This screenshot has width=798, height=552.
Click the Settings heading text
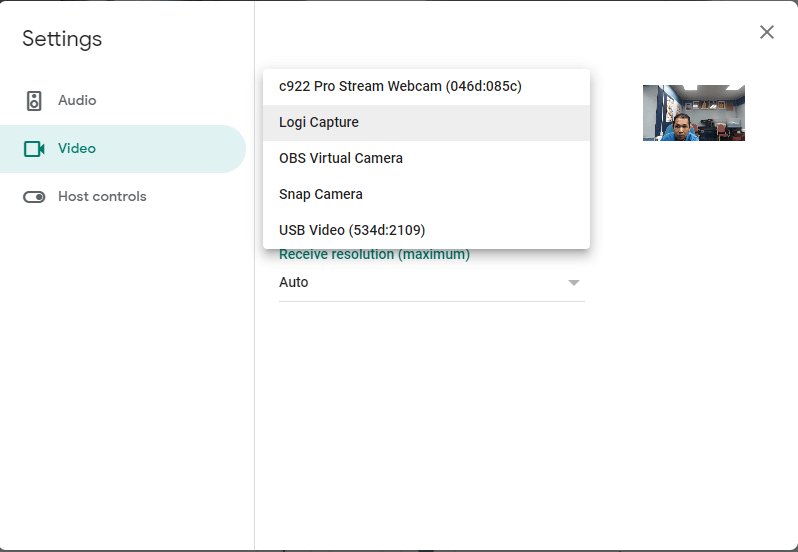[x=62, y=39]
